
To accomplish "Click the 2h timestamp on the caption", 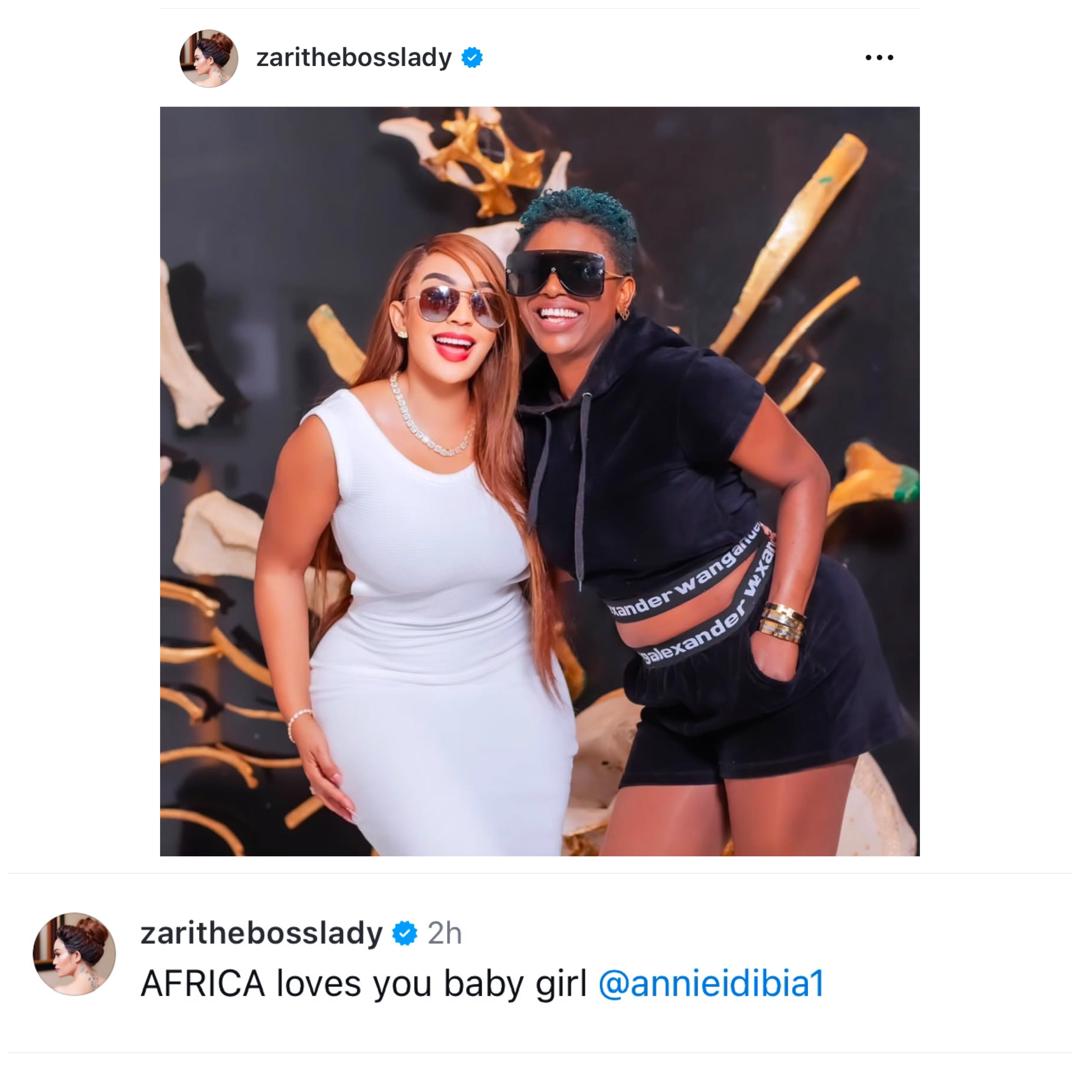I will (444, 934).
